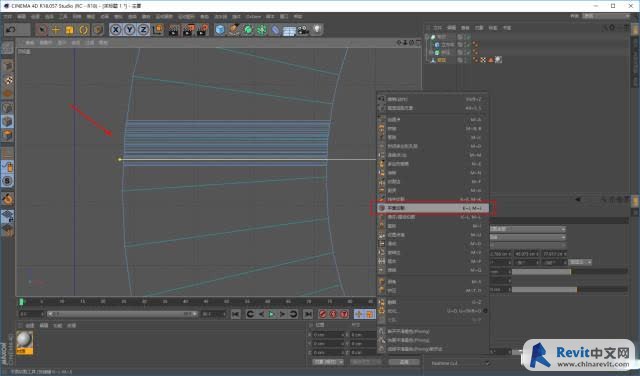Open the coordinate mode dropdown at bottom
The image size is (640, 376).
coord(328,362)
